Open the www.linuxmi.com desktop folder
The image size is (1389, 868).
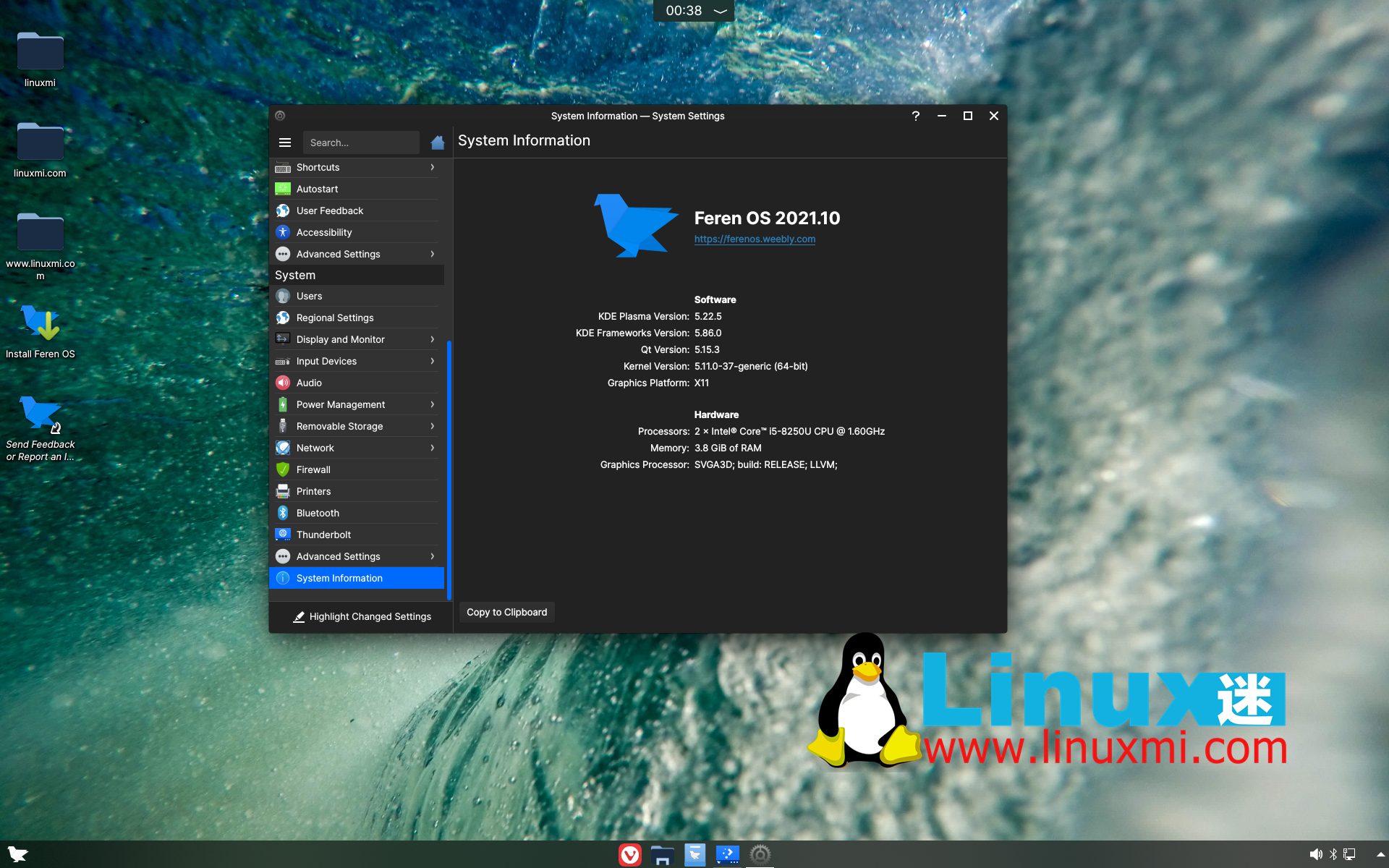click(x=41, y=246)
